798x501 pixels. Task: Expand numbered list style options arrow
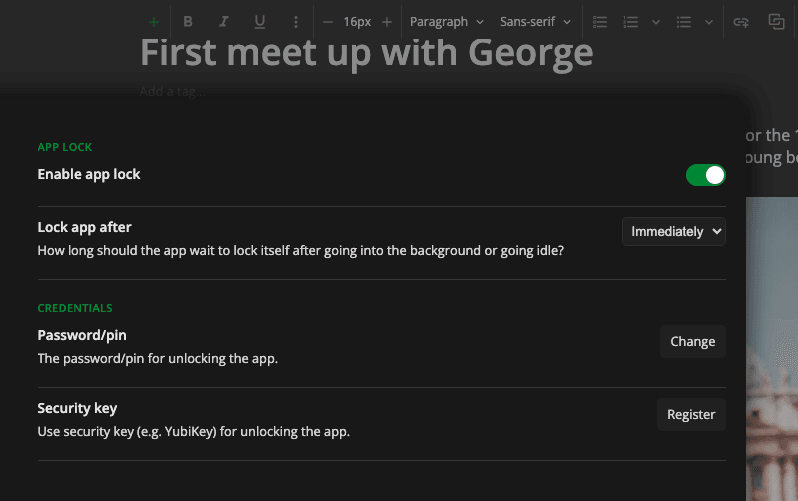[x=656, y=21]
